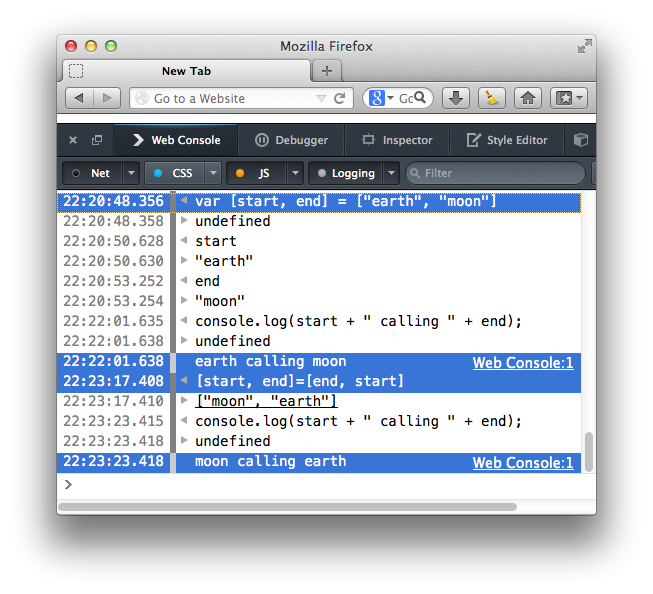Screen dimensions: 653x594
Task: Open the Bookmarks star menu button
Action: click(569, 98)
